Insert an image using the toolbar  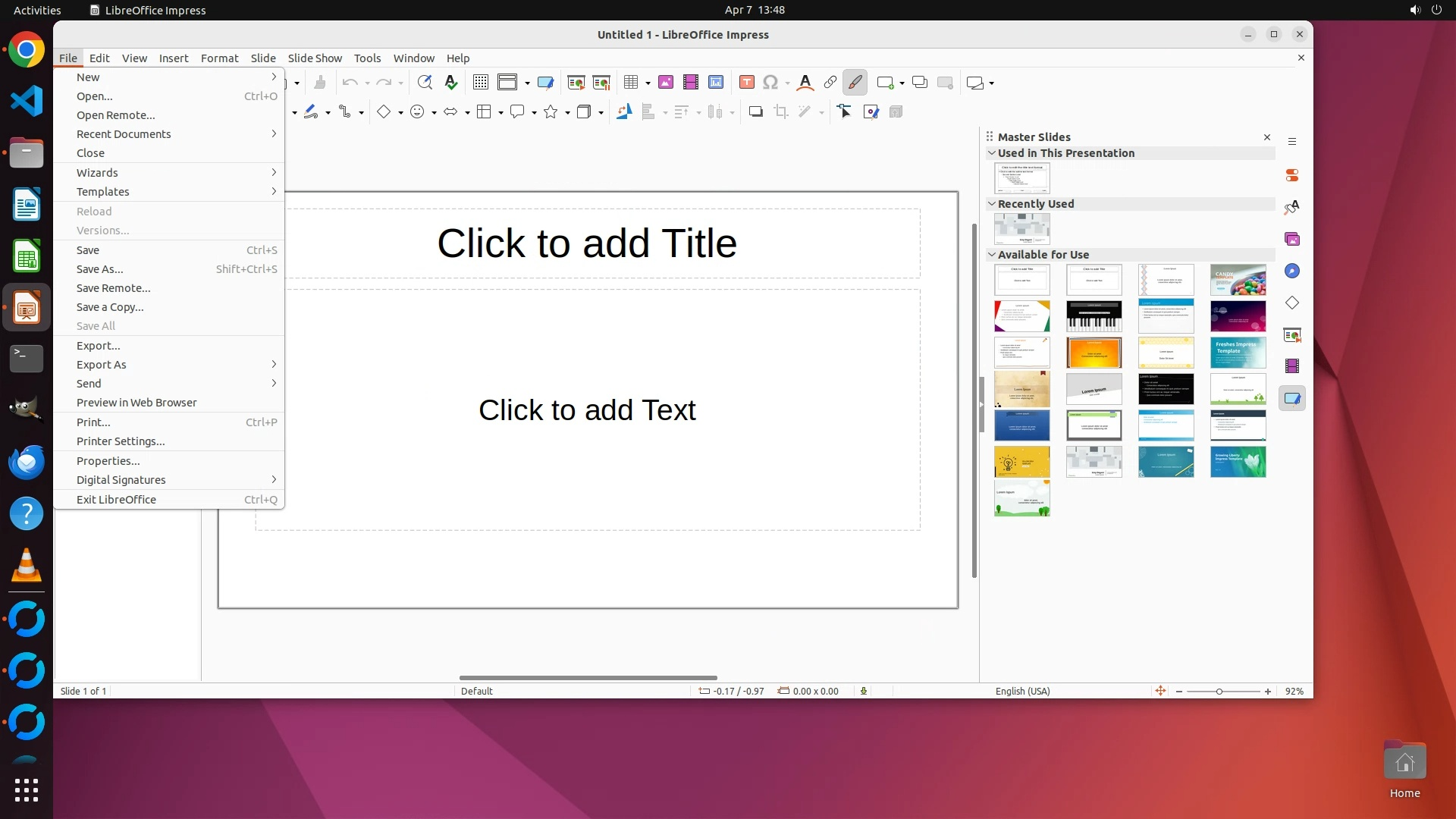666,83
